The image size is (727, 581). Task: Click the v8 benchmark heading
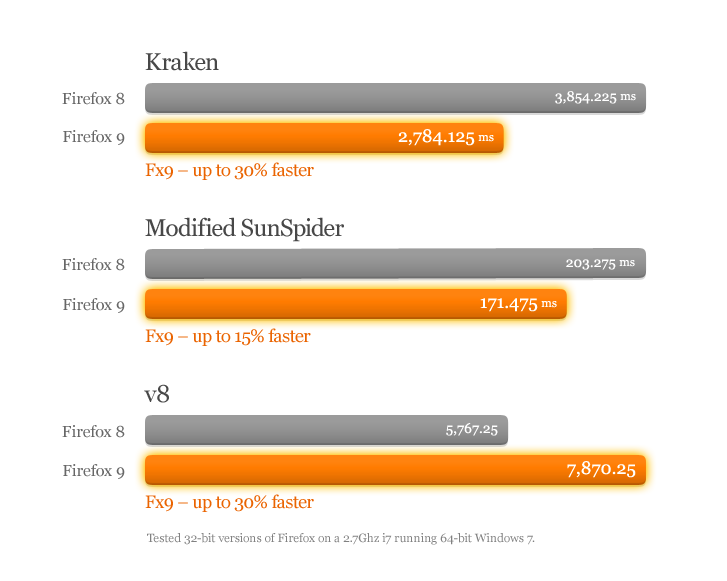(x=157, y=394)
